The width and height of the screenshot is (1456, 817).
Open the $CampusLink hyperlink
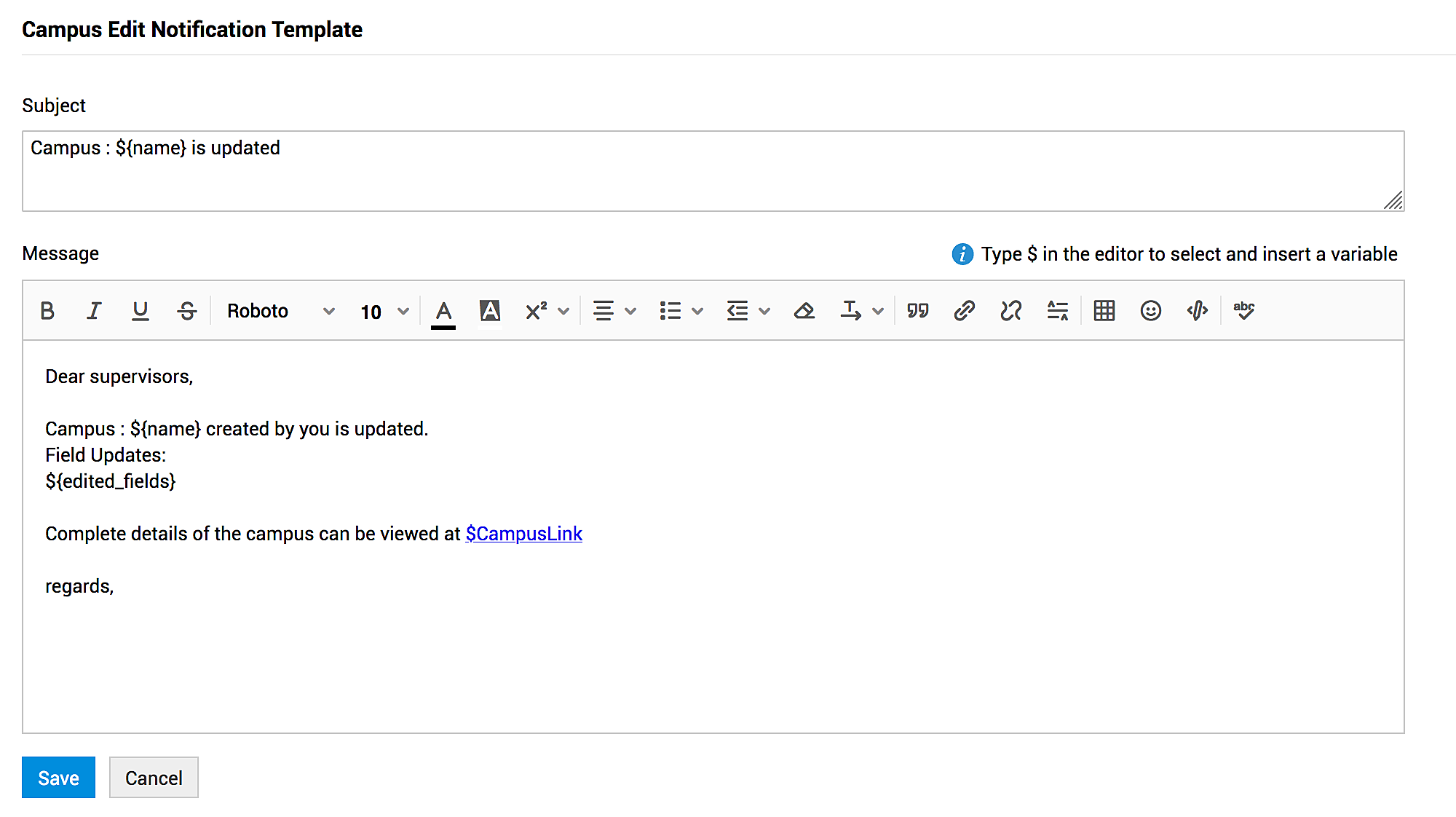(524, 534)
